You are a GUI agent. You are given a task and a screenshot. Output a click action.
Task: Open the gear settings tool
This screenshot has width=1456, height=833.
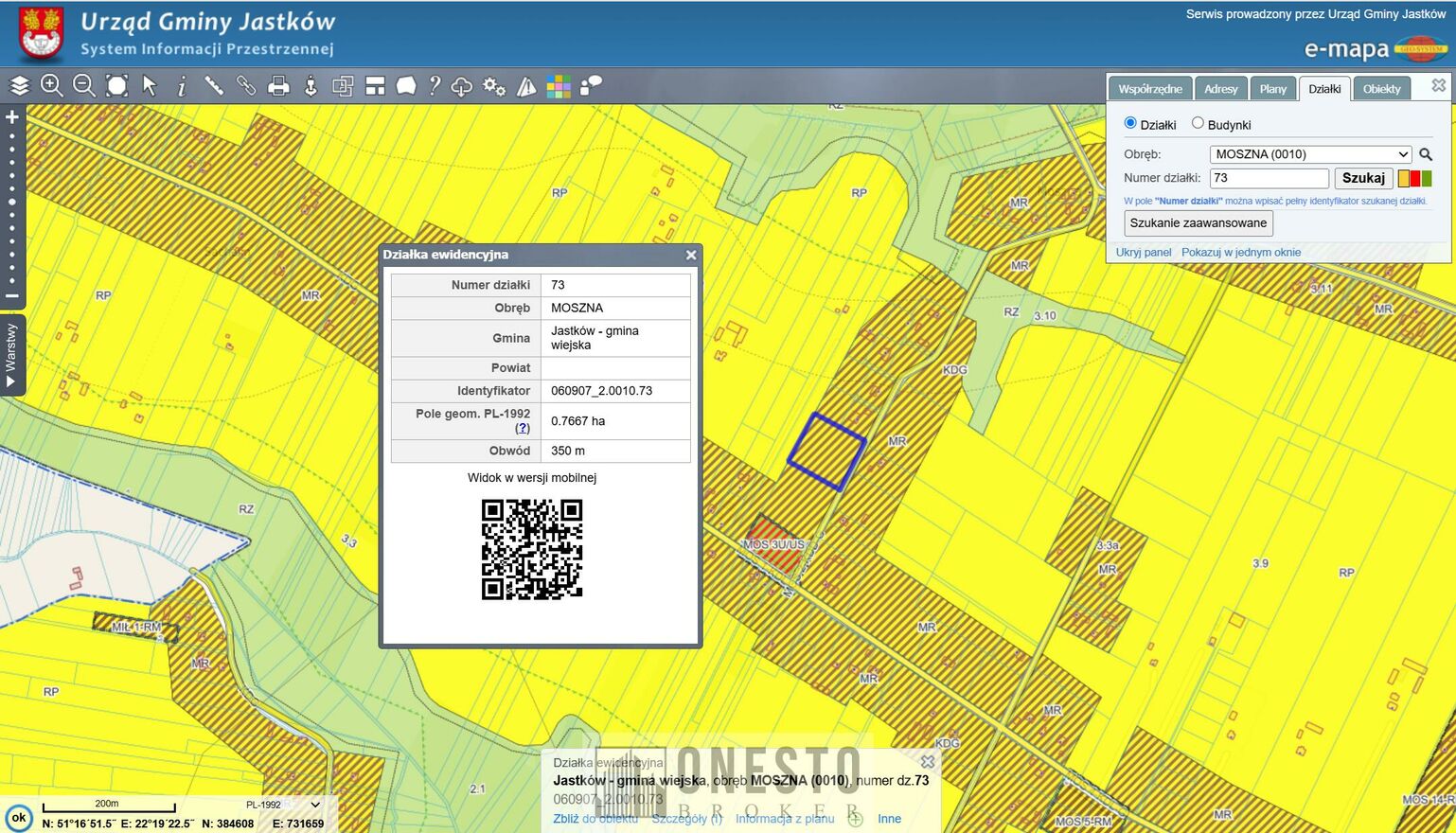click(x=494, y=86)
